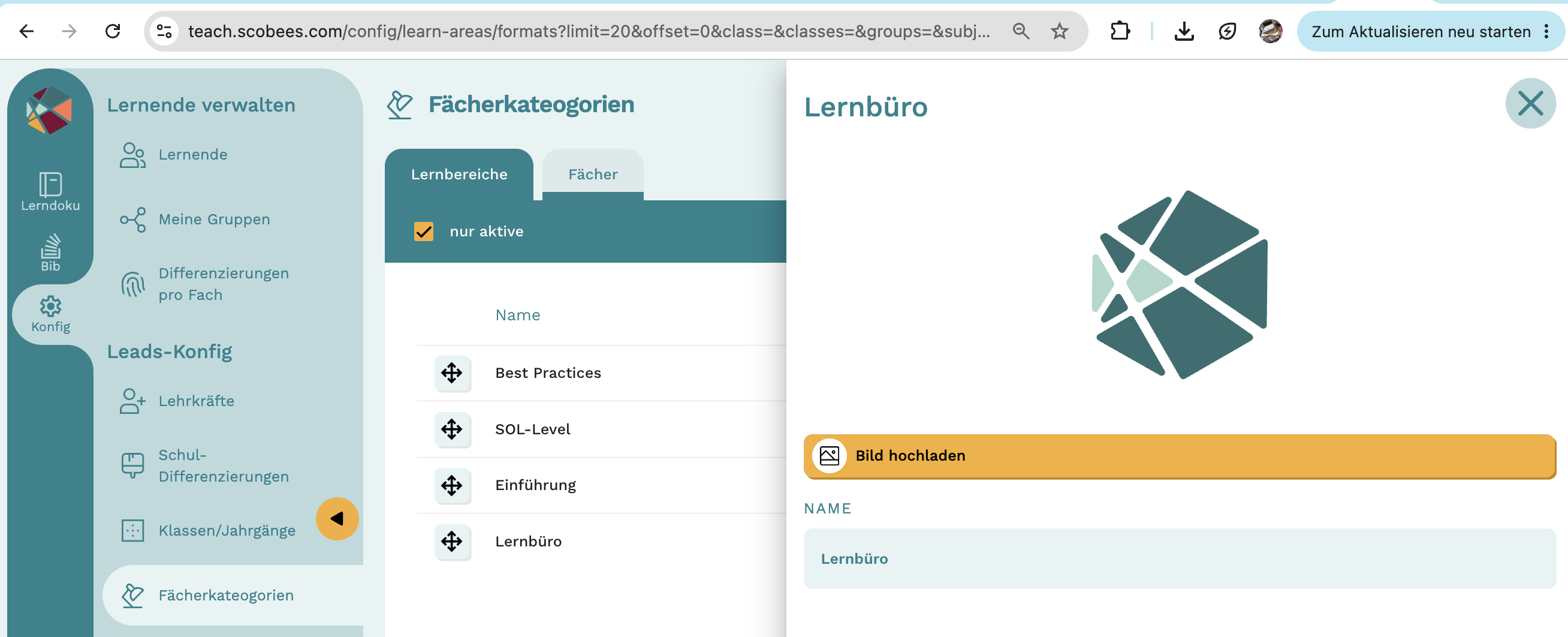Select Fächerkateogorien menu entry
The image size is (1568, 637).
click(x=233, y=595)
